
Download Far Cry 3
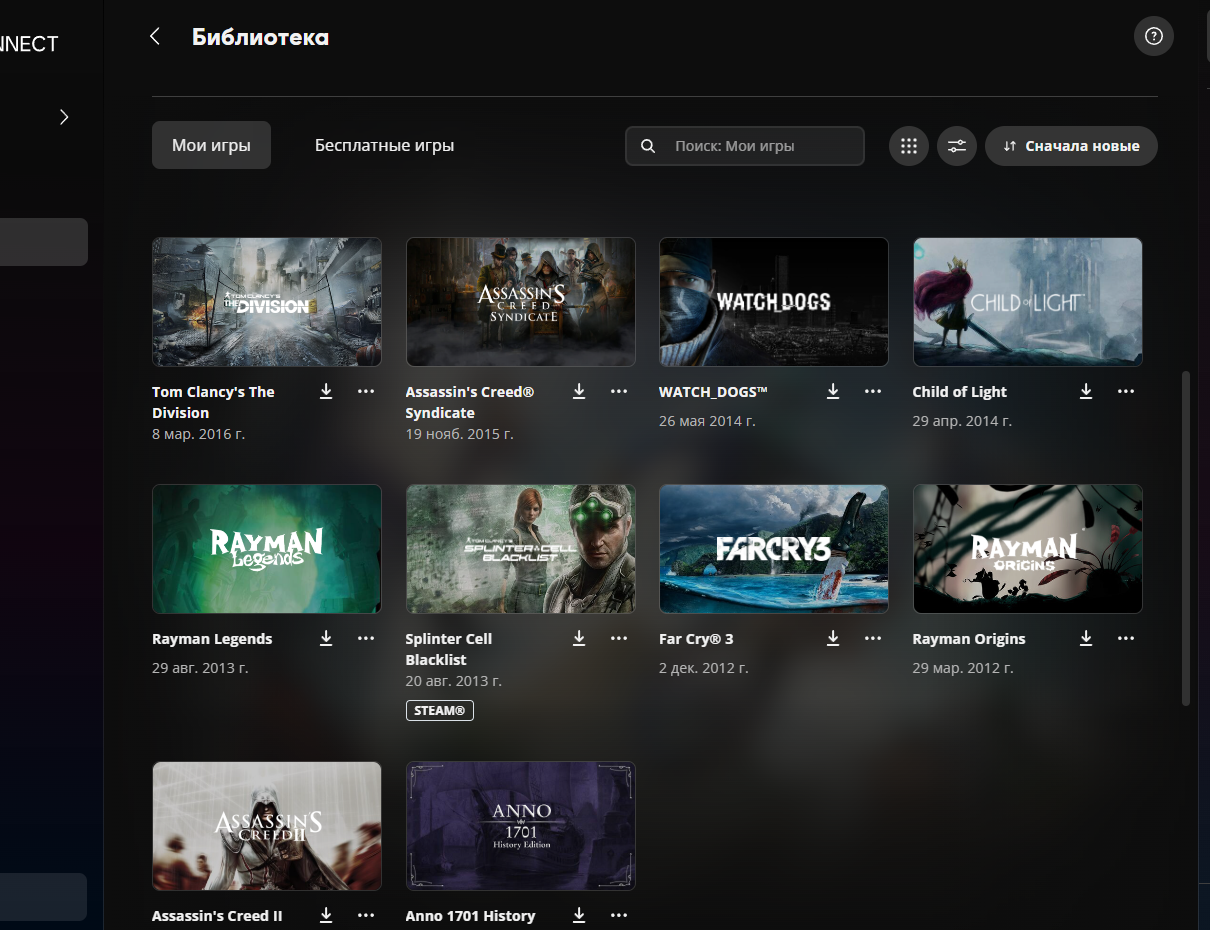[833, 638]
